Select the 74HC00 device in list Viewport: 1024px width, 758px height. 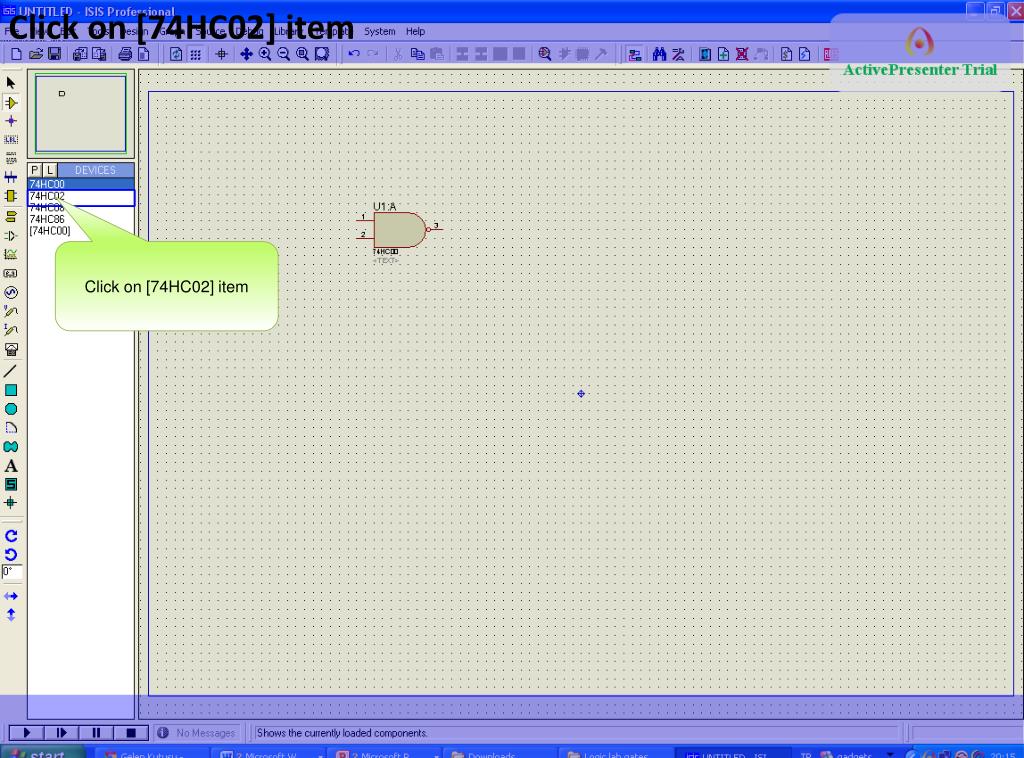(81, 184)
